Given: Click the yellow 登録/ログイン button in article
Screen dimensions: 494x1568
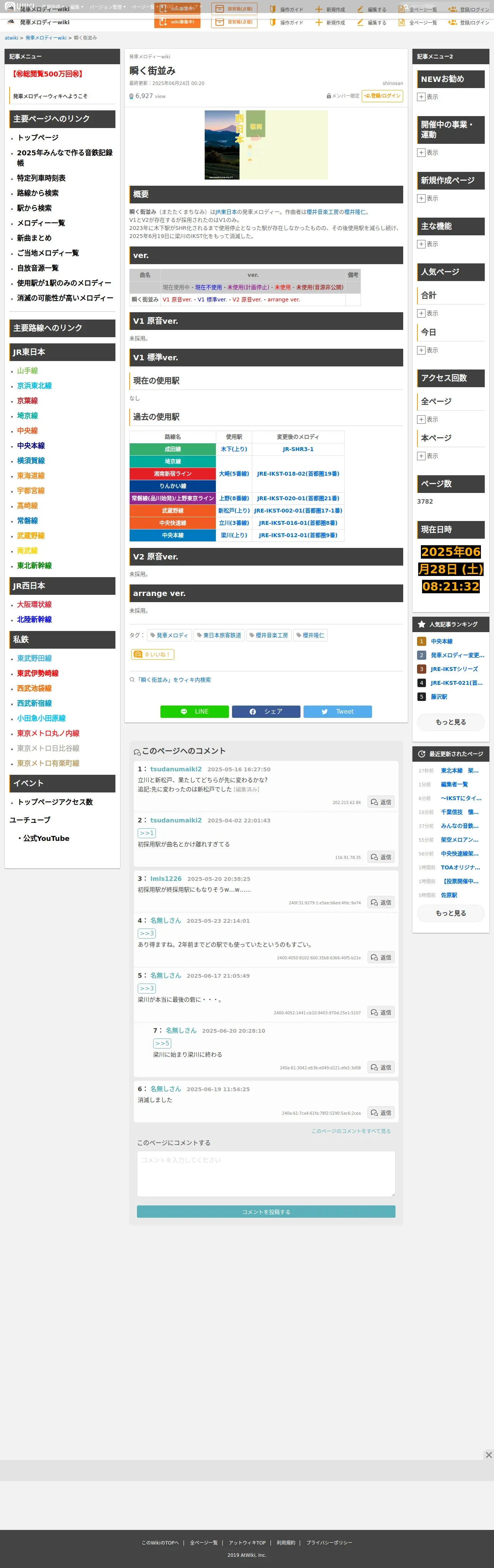Looking at the screenshot, I should 382,96.
